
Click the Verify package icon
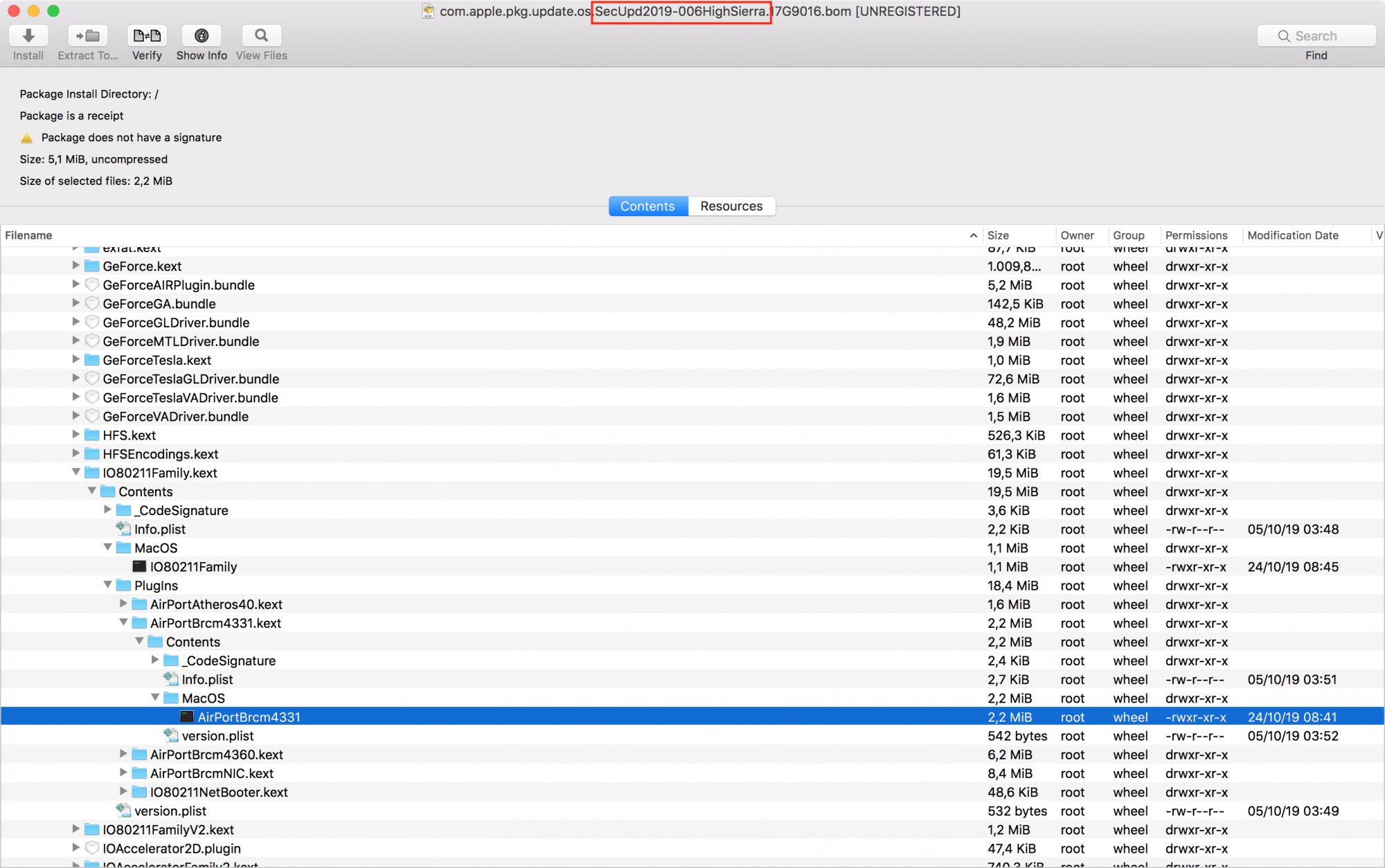[x=147, y=36]
